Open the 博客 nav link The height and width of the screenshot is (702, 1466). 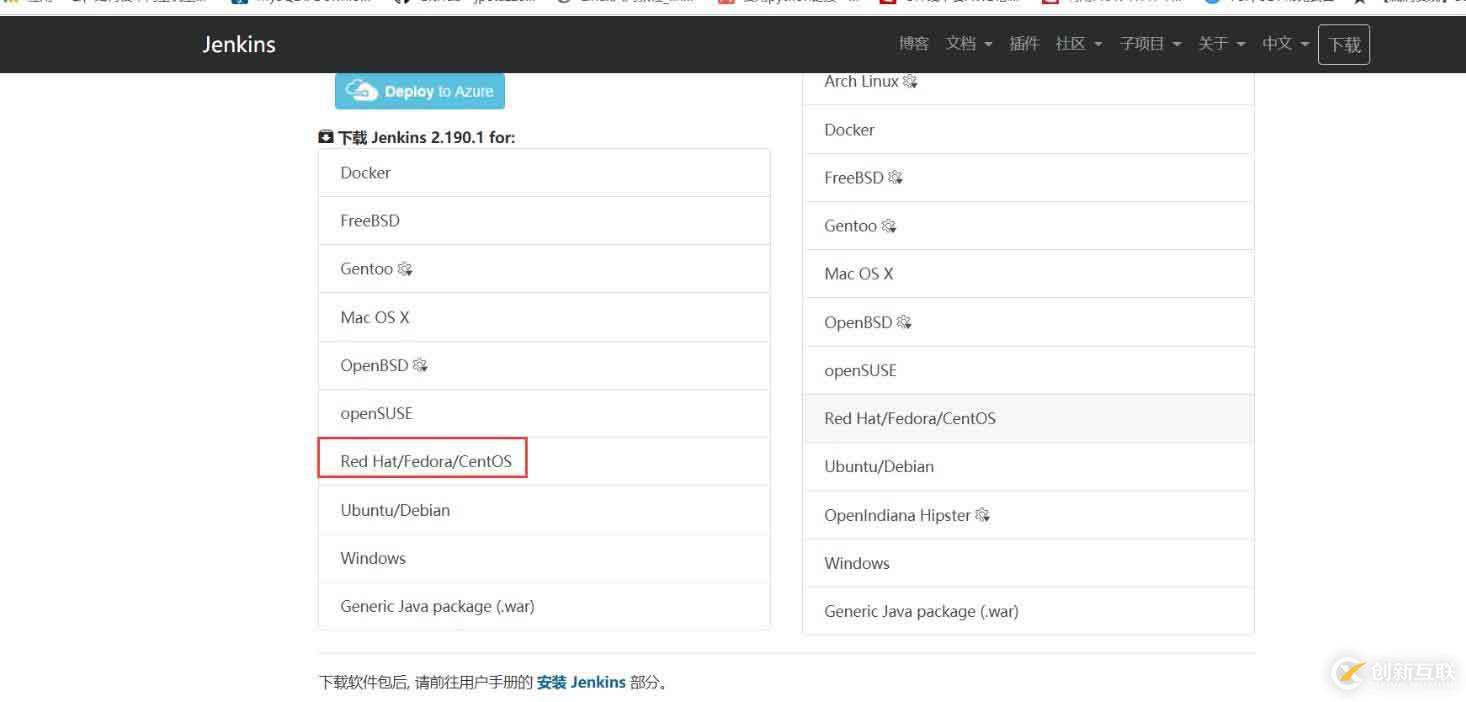pyautogui.click(x=913, y=44)
